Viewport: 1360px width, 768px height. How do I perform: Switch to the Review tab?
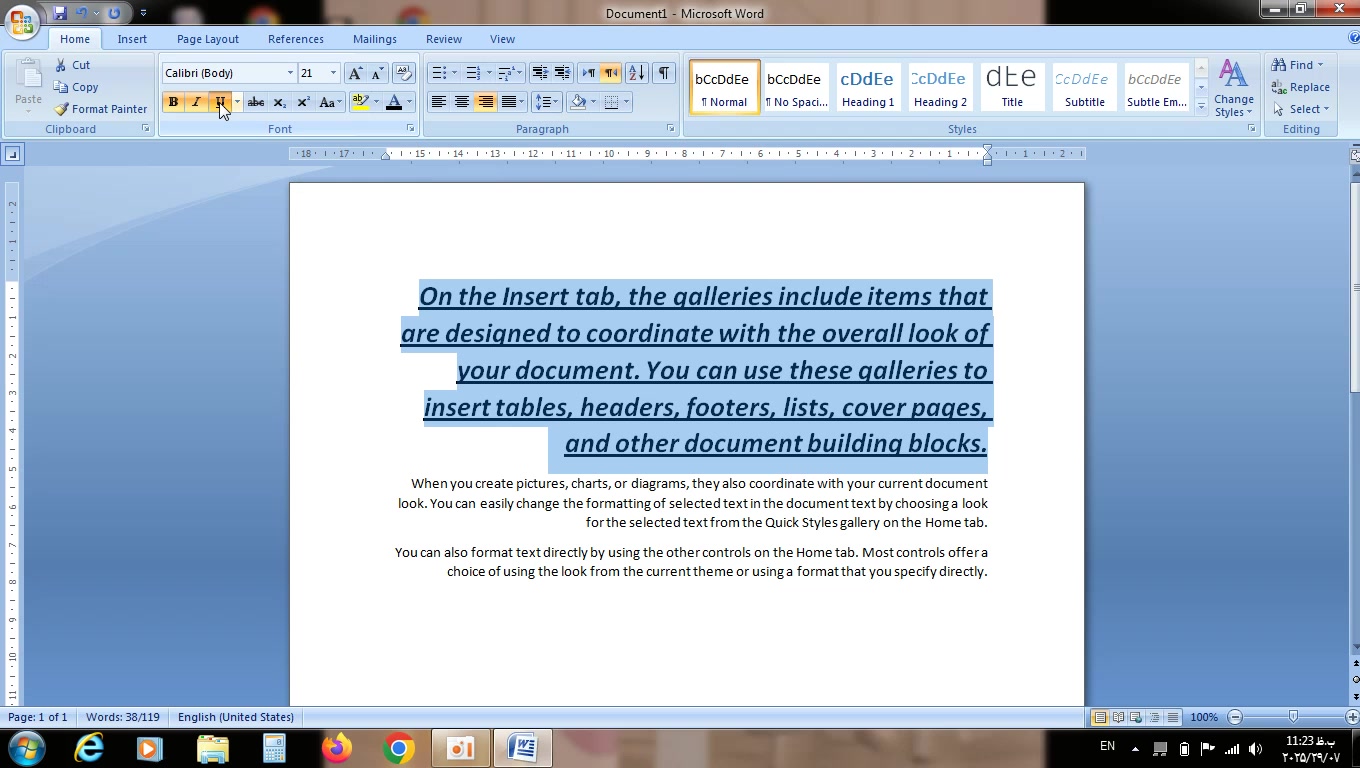coord(444,39)
